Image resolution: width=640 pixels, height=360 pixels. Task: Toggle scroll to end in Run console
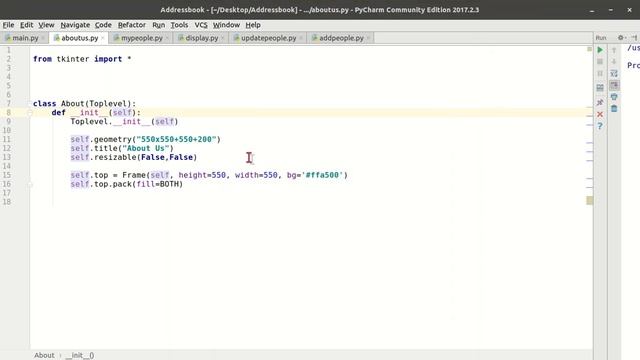(614, 85)
